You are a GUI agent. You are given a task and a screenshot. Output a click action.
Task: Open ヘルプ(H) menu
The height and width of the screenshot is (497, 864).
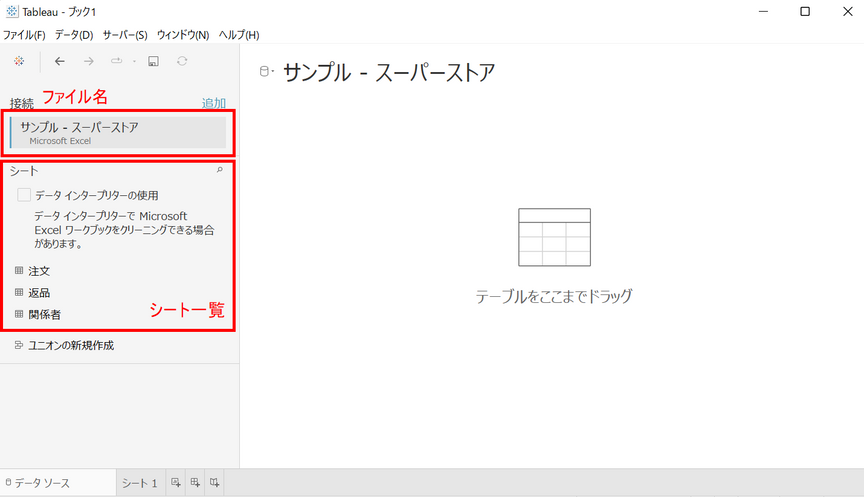click(x=239, y=35)
